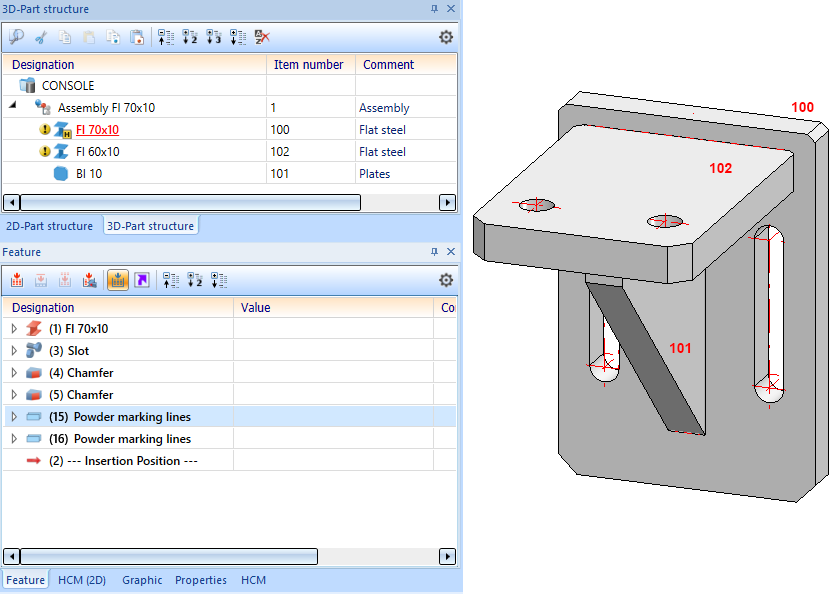Viewport: 830px width, 594px height.
Task: Select the underlined Fl 70x10 part
Action: [97, 130]
